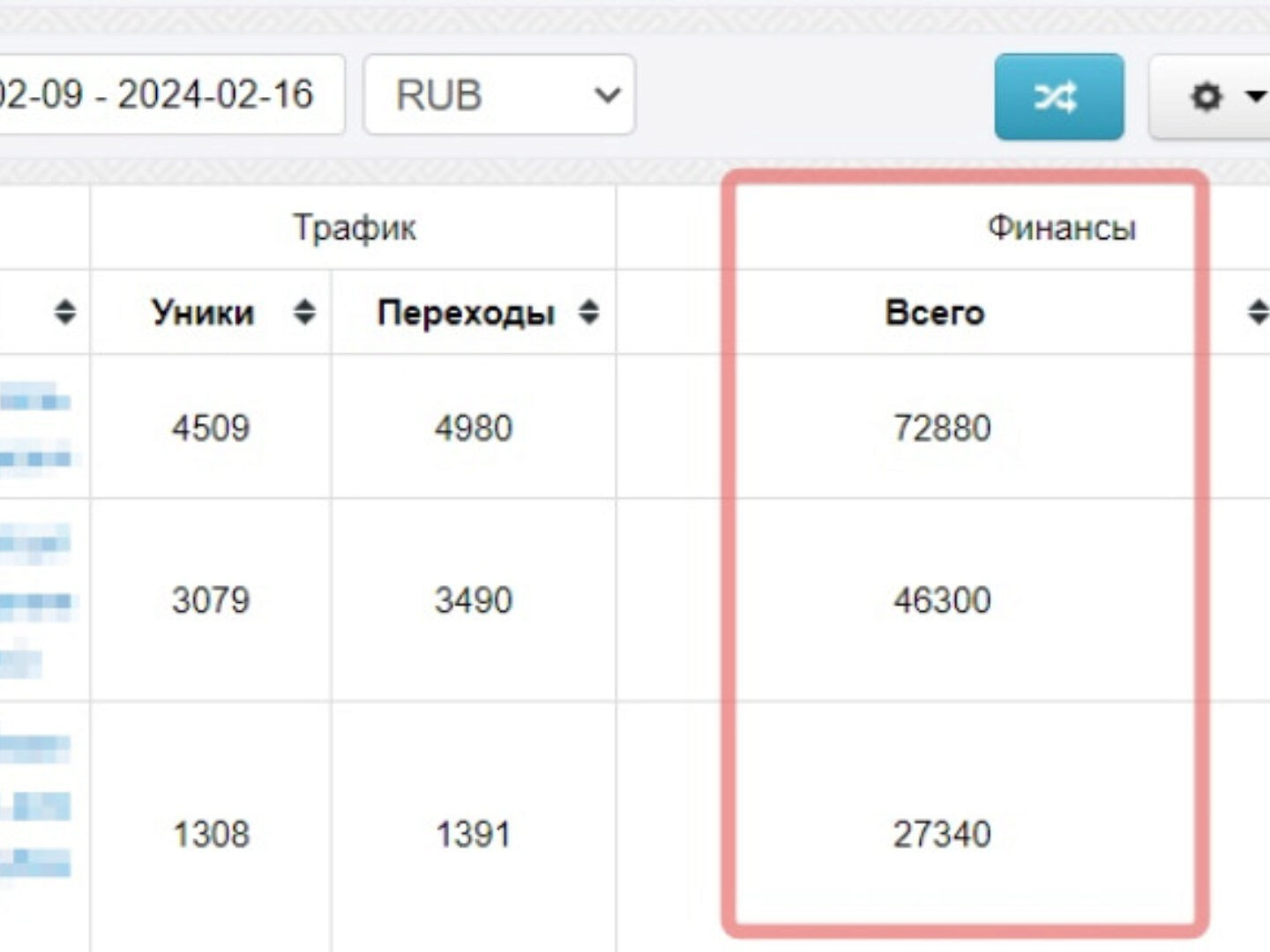
Task: Select the cell with value 72880
Action: (942, 428)
